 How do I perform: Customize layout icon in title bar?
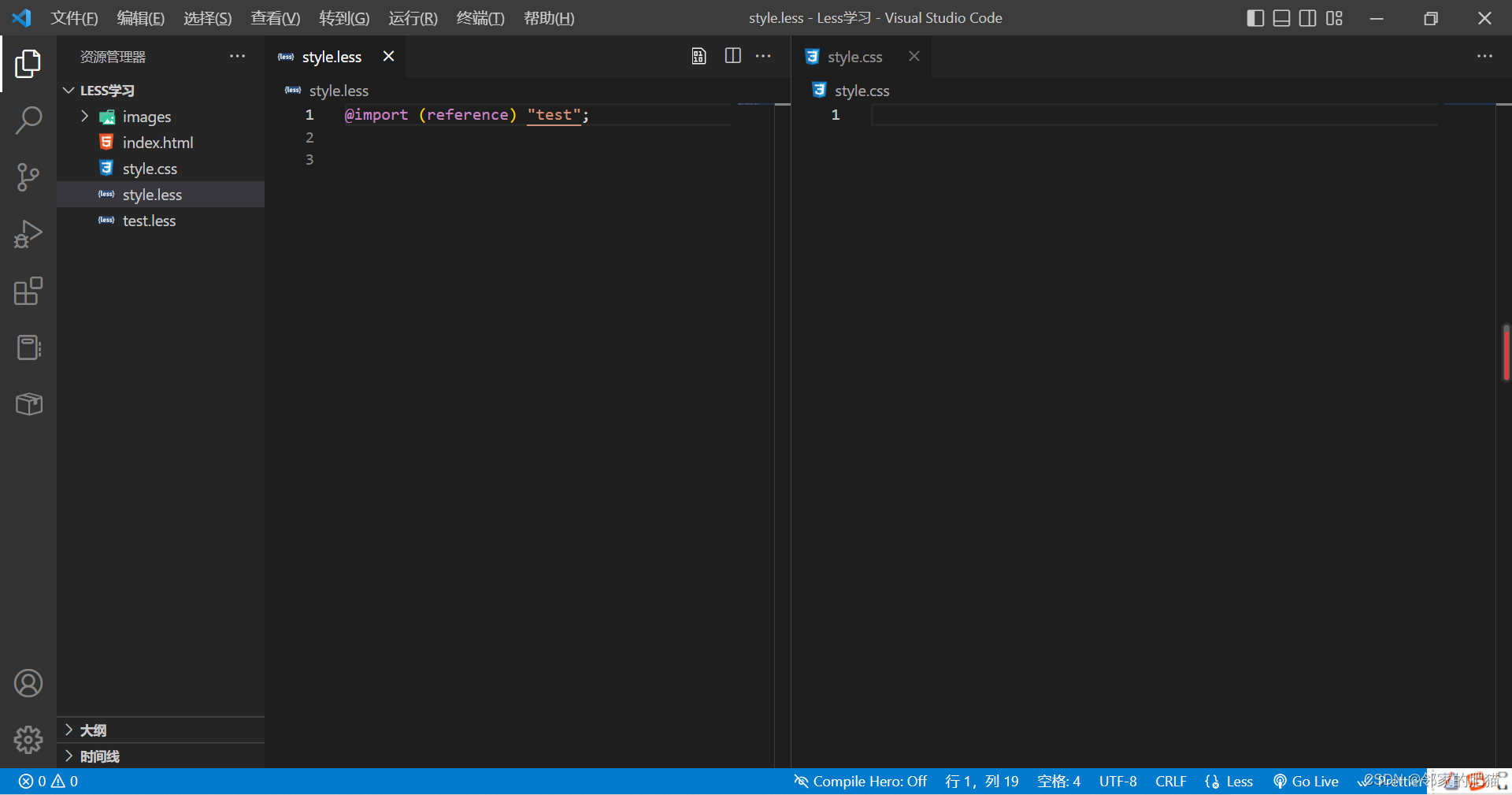pos(1334,18)
